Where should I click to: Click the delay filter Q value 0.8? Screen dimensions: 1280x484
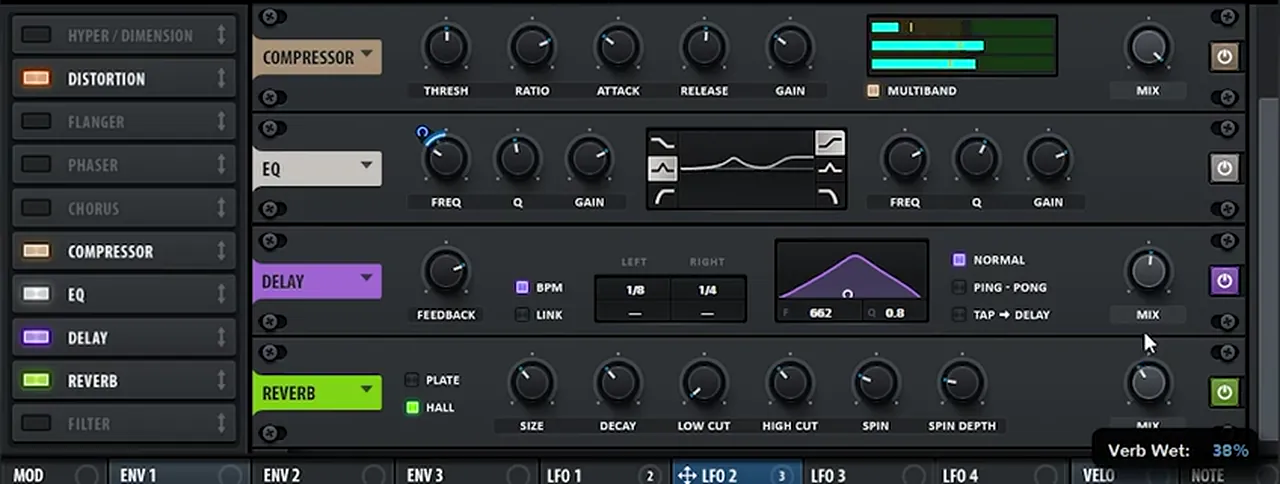click(x=894, y=312)
